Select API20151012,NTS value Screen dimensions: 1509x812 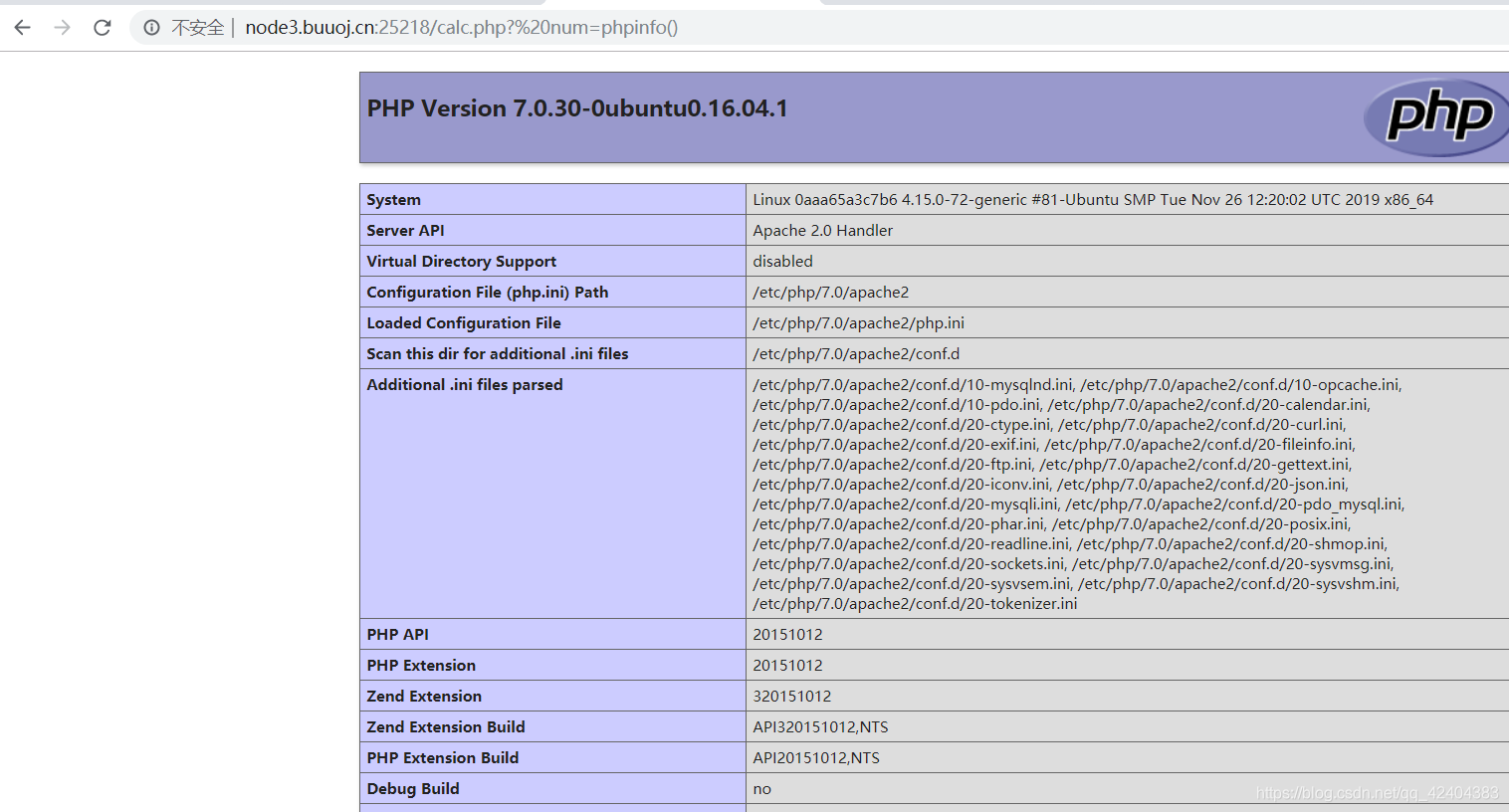(x=816, y=758)
